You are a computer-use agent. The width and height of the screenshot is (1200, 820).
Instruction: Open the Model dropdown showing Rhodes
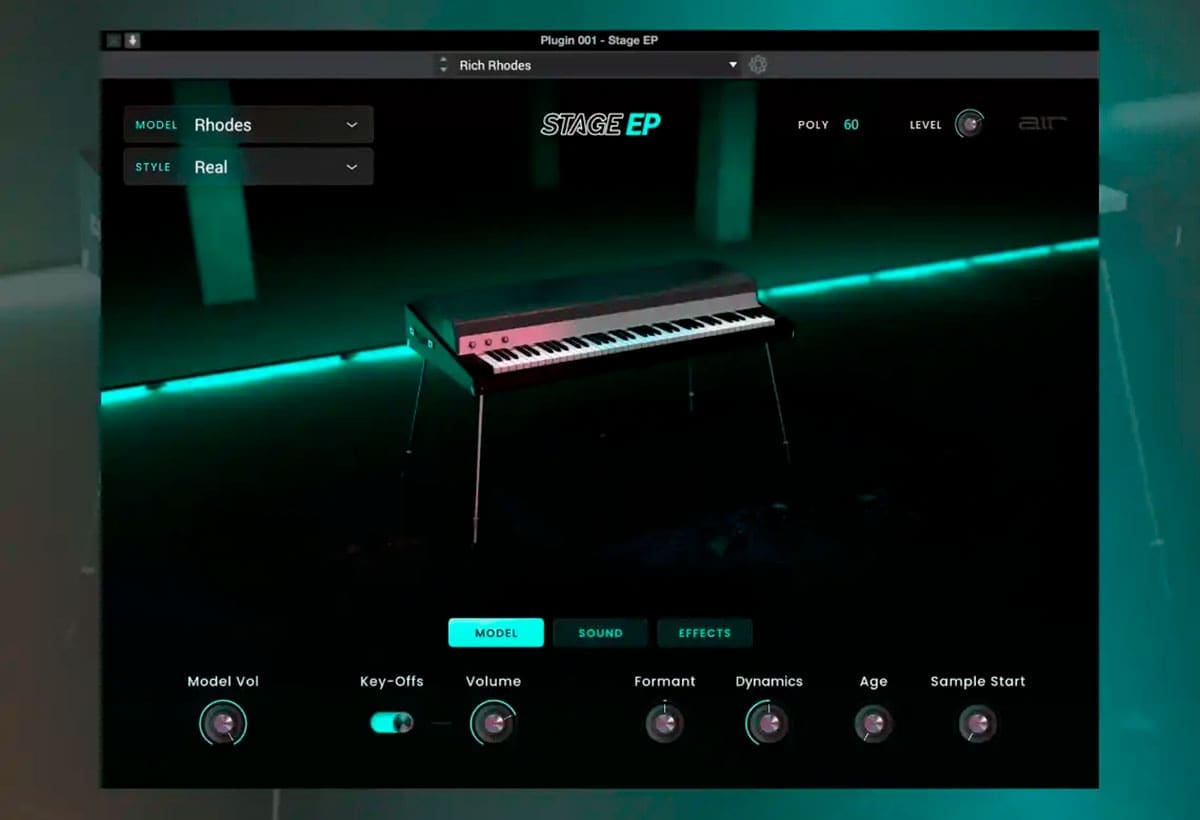(x=248, y=125)
